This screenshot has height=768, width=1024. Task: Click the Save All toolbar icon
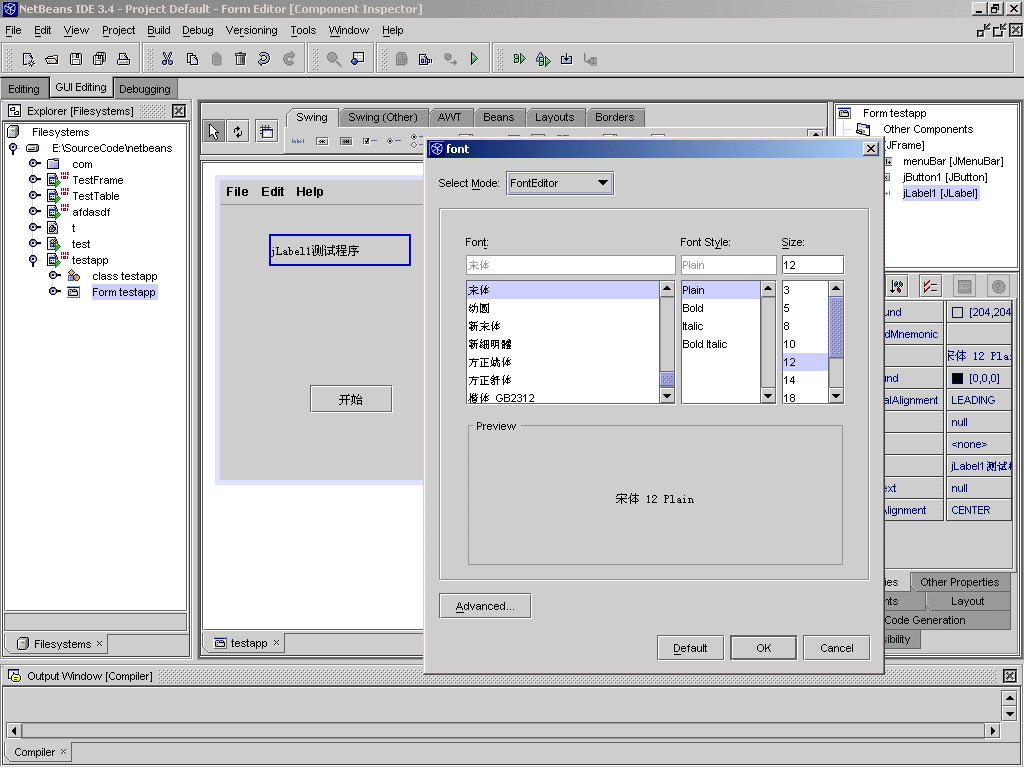(x=99, y=59)
